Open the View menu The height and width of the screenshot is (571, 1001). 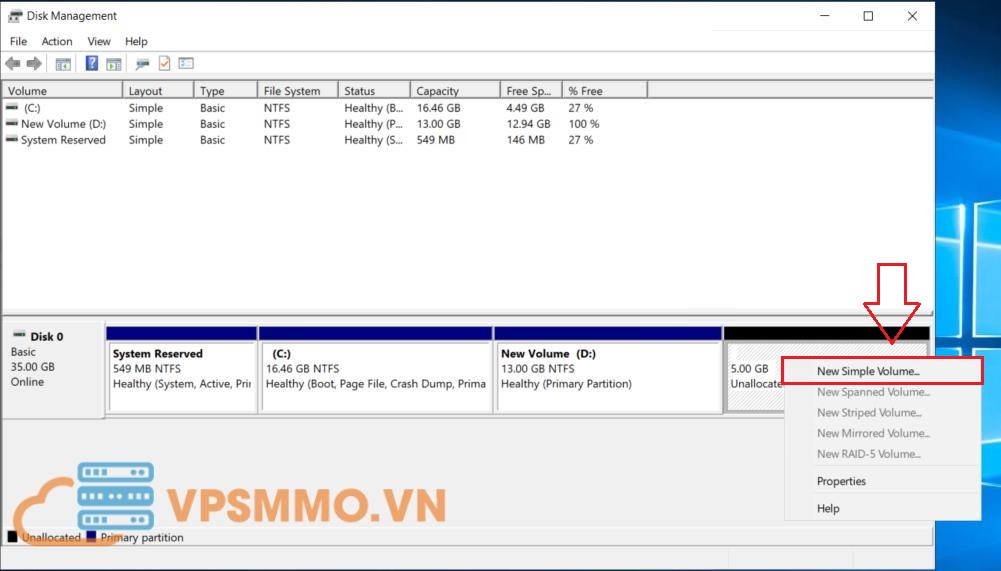click(99, 42)
